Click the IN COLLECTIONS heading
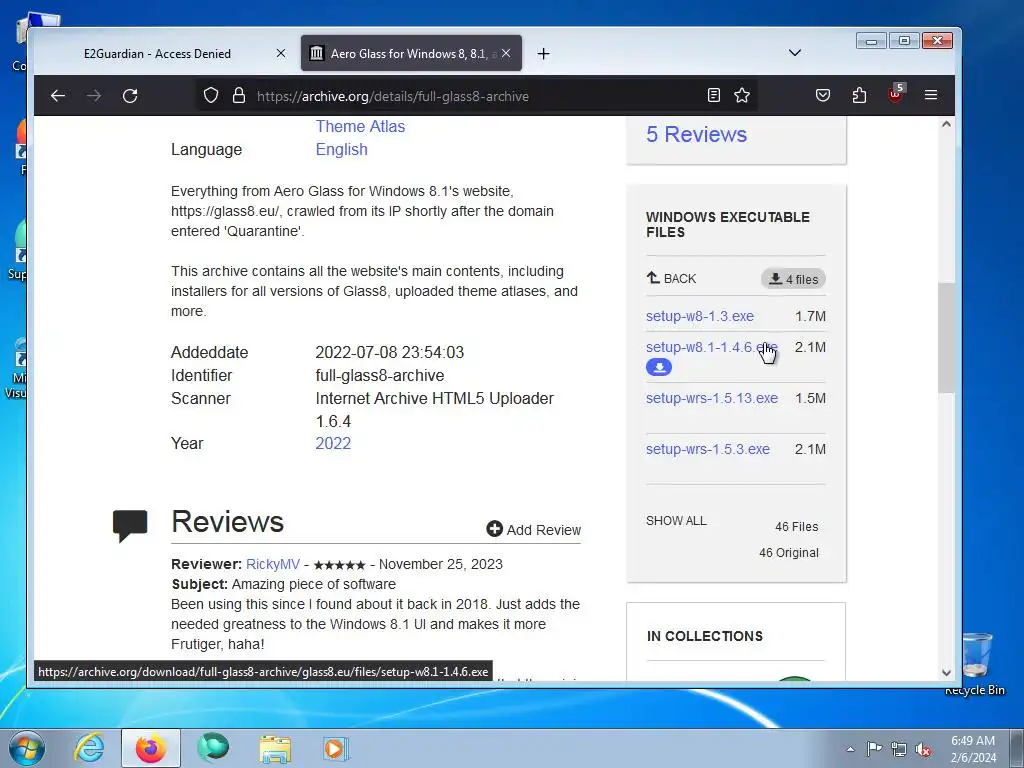Viewport: 1024px width, 768px height. [x=705, y=636]
